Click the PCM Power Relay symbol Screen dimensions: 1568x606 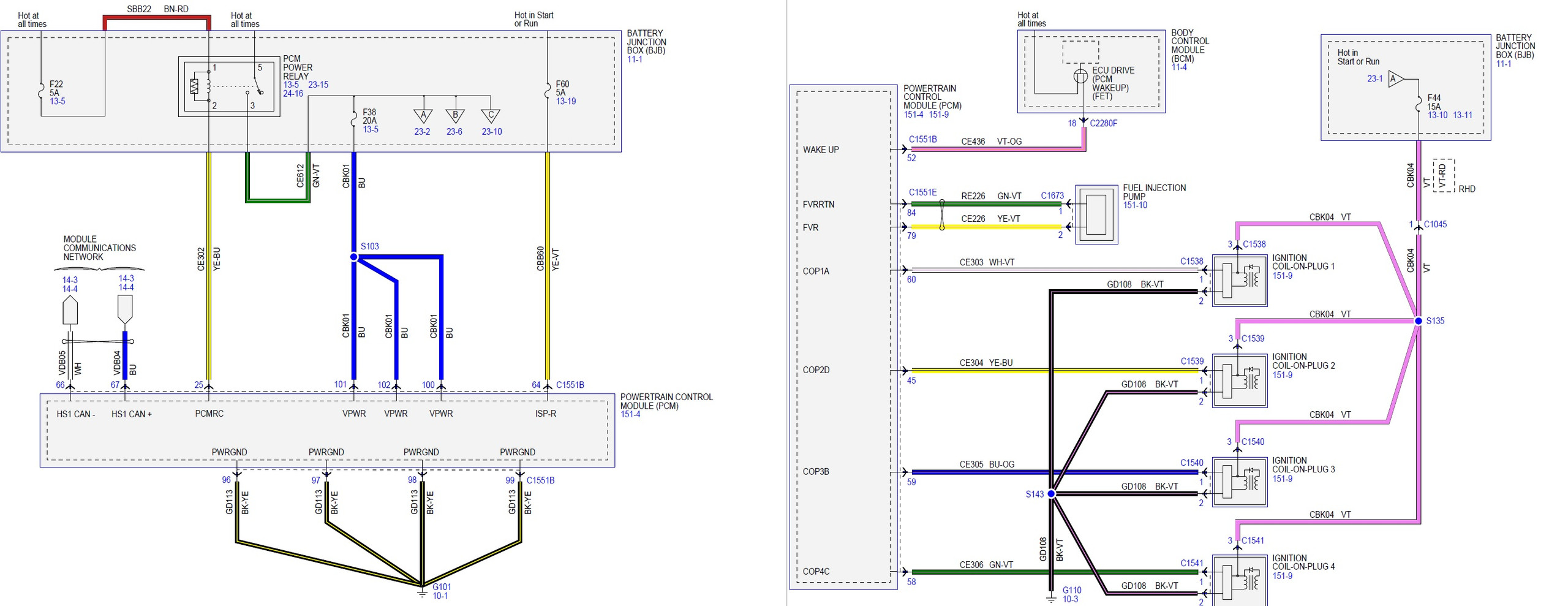click(x=229, y=87)
